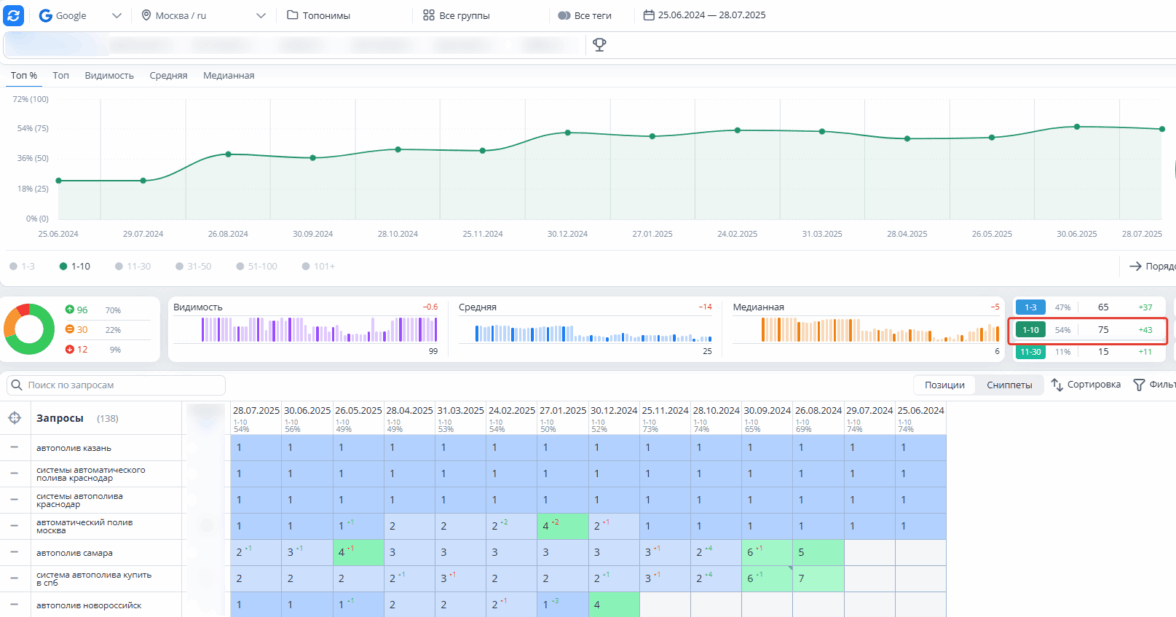Image resolution: width=1176 pixels, height=617 pixels.
Task: Switch to the Медианная chart tab
Action: click(228, 75)
